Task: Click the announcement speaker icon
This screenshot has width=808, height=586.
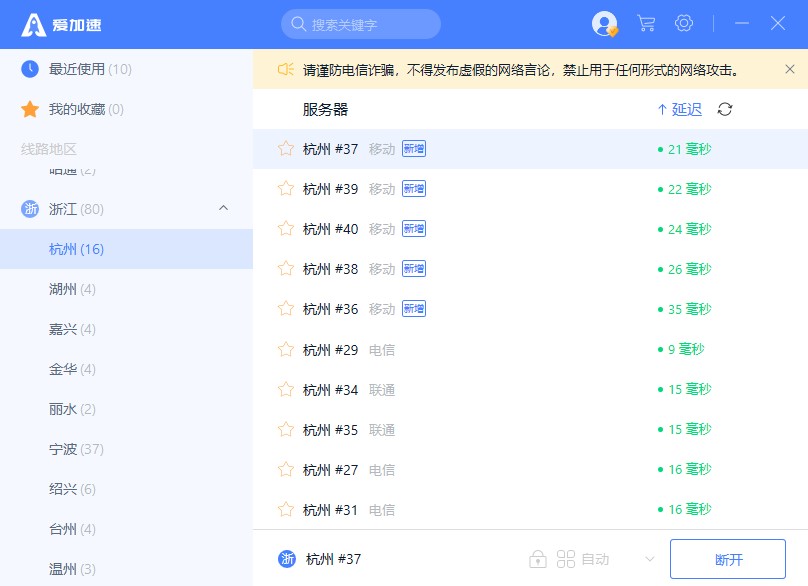Action: tap(285, 69)
